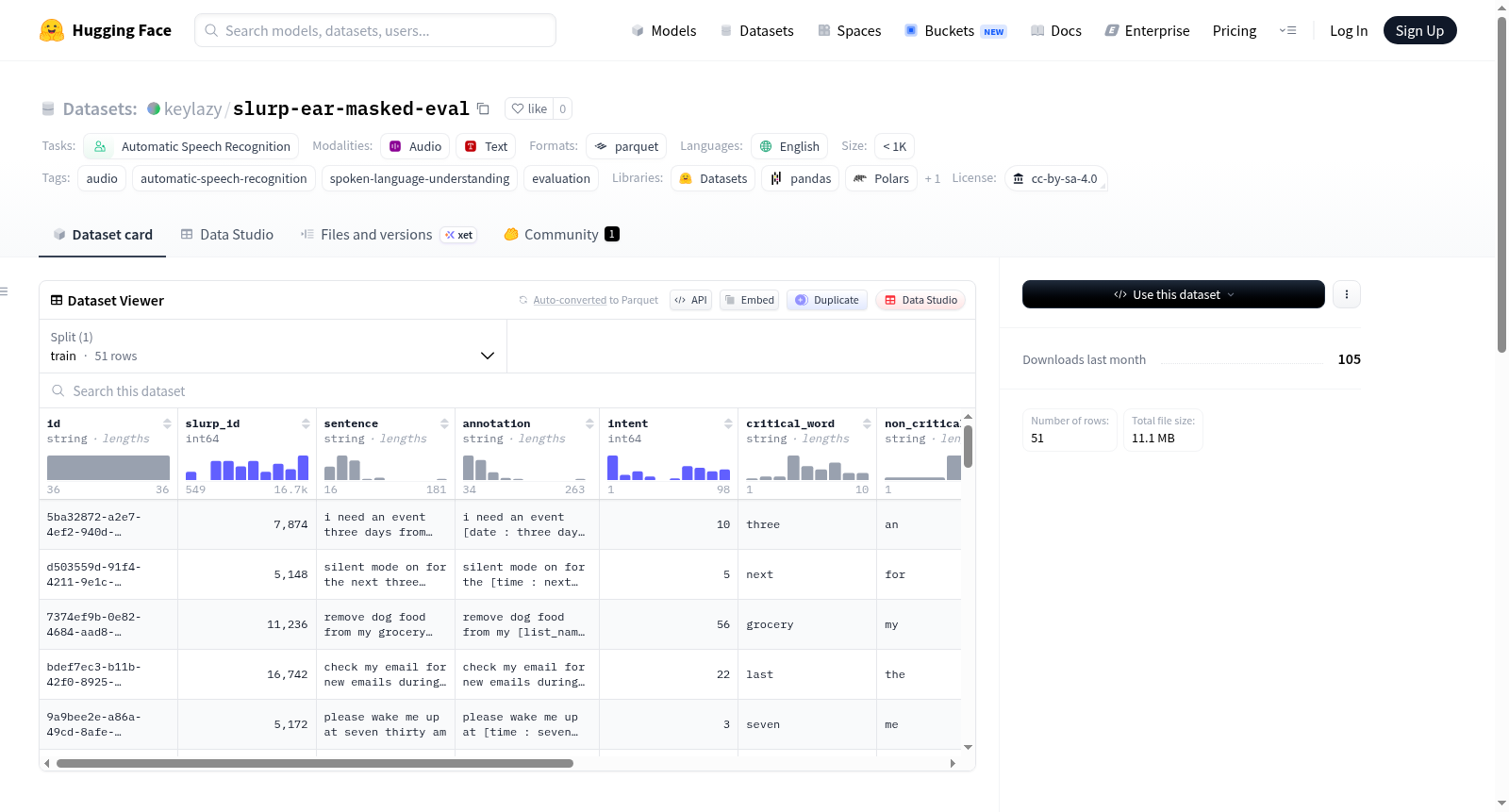Click the intent column histogram
The width and height of the screenshot is (1509, 812).
pos(669,468)
